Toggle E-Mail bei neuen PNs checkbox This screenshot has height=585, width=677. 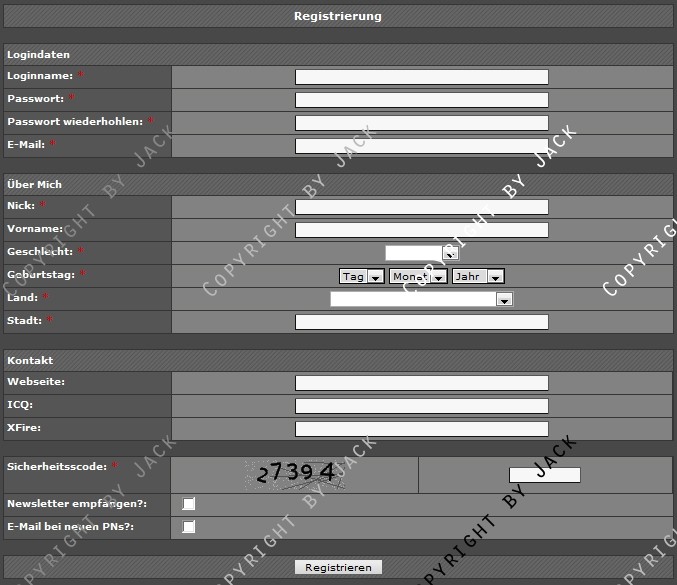pos(189,527)
